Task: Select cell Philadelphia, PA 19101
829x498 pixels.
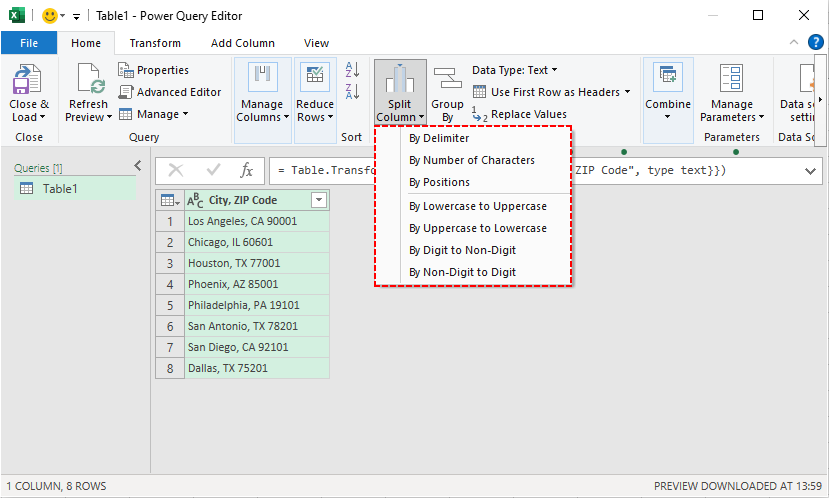Action: 257,305
